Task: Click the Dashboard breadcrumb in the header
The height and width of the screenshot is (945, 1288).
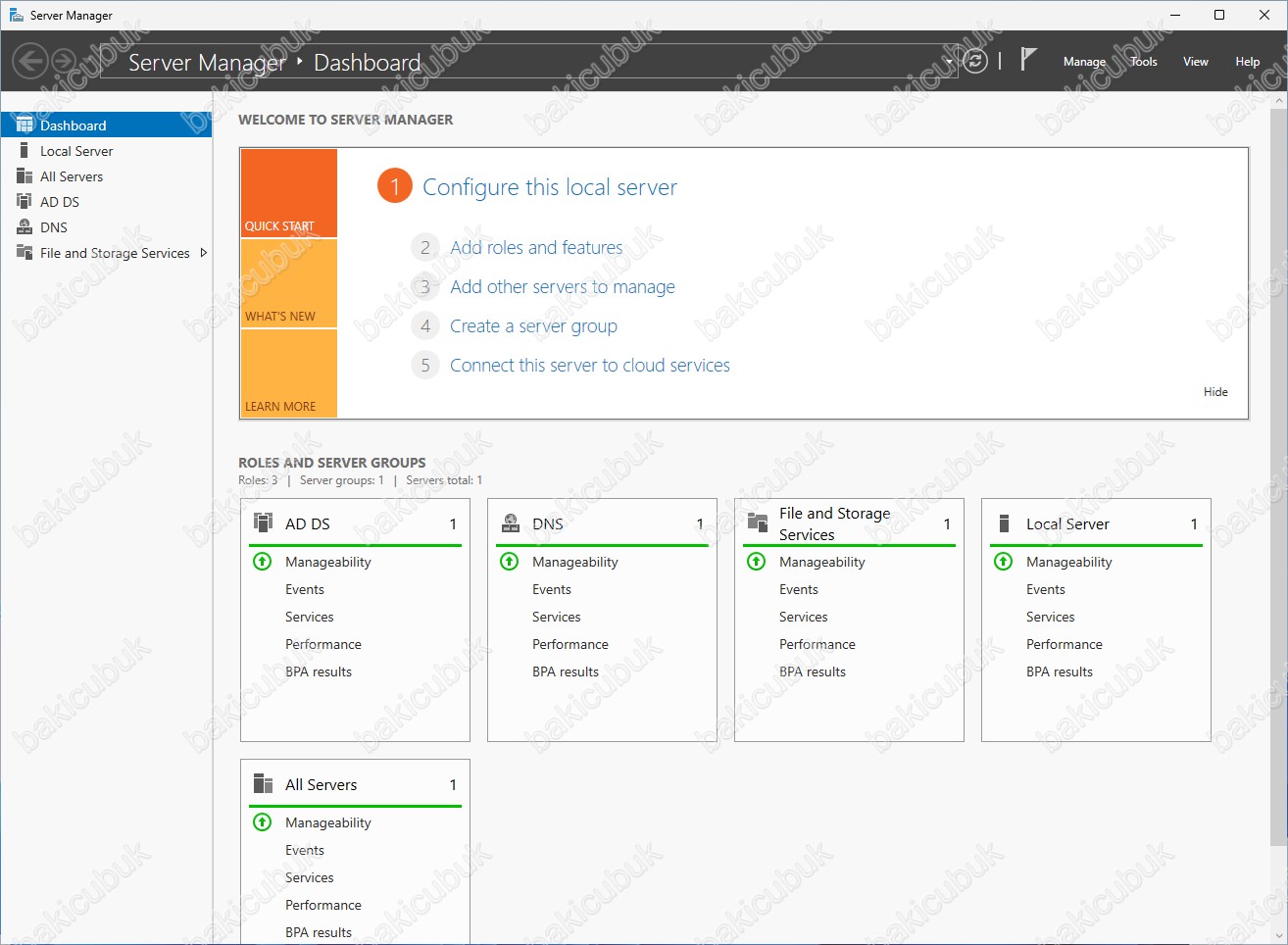Action: (x=368, y=63)
